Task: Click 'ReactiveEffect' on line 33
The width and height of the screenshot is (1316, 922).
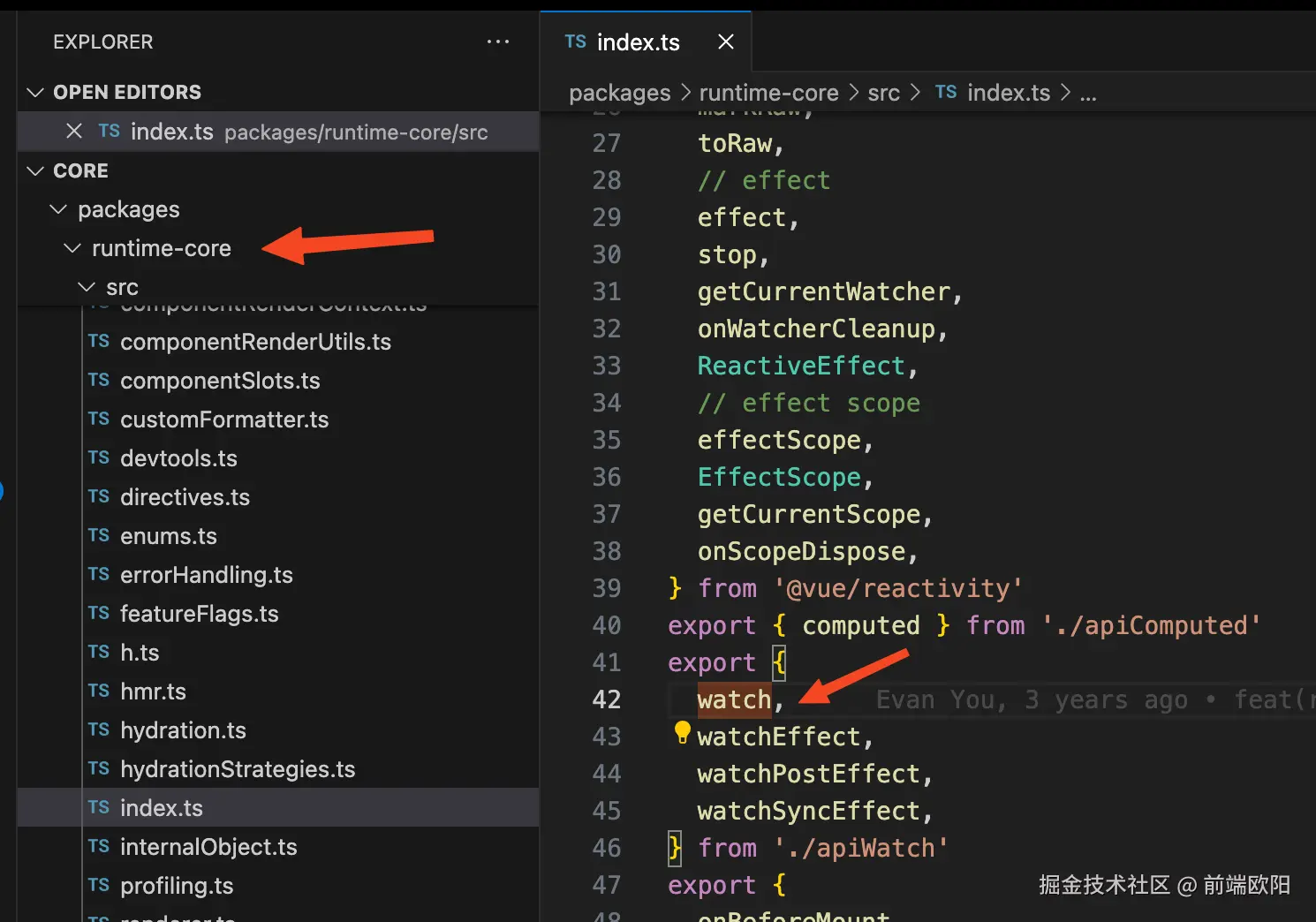Action: point(801,366)
